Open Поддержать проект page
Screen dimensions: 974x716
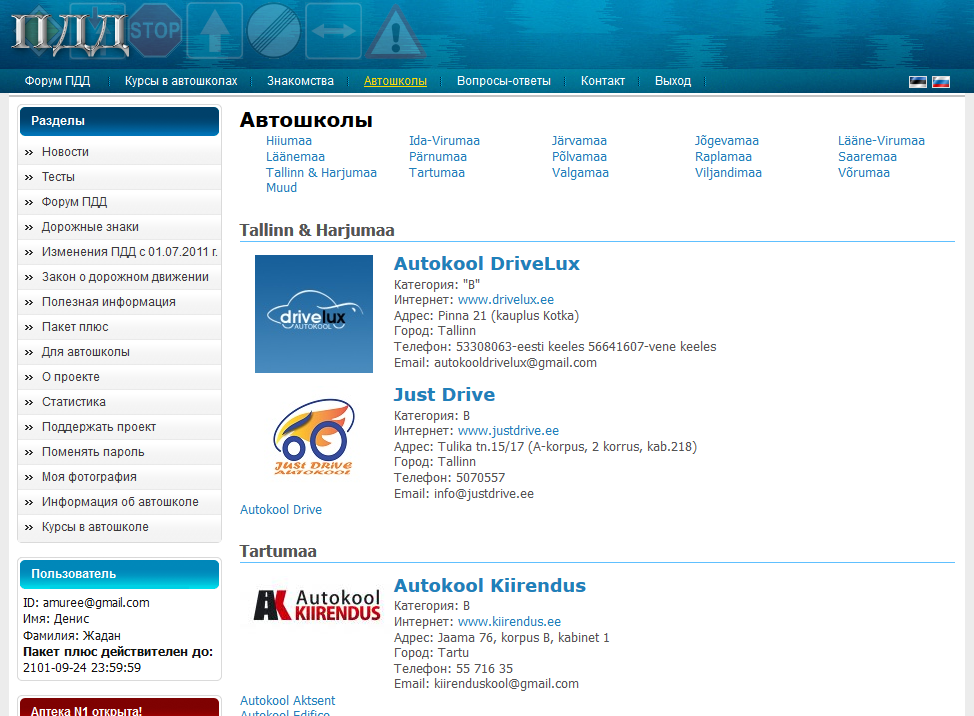click(119, 427)
